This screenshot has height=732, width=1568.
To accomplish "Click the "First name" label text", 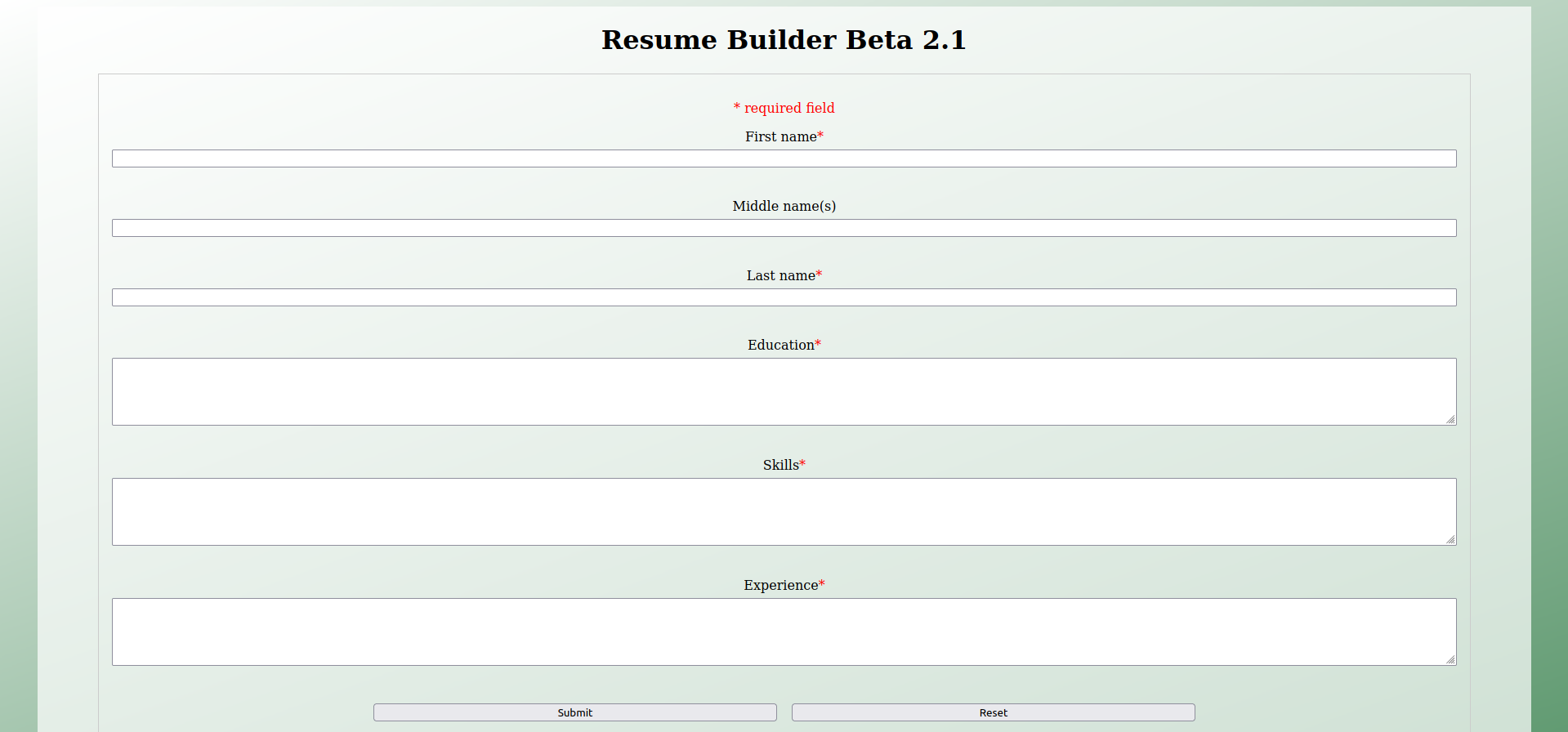I will tap(780, 136).
